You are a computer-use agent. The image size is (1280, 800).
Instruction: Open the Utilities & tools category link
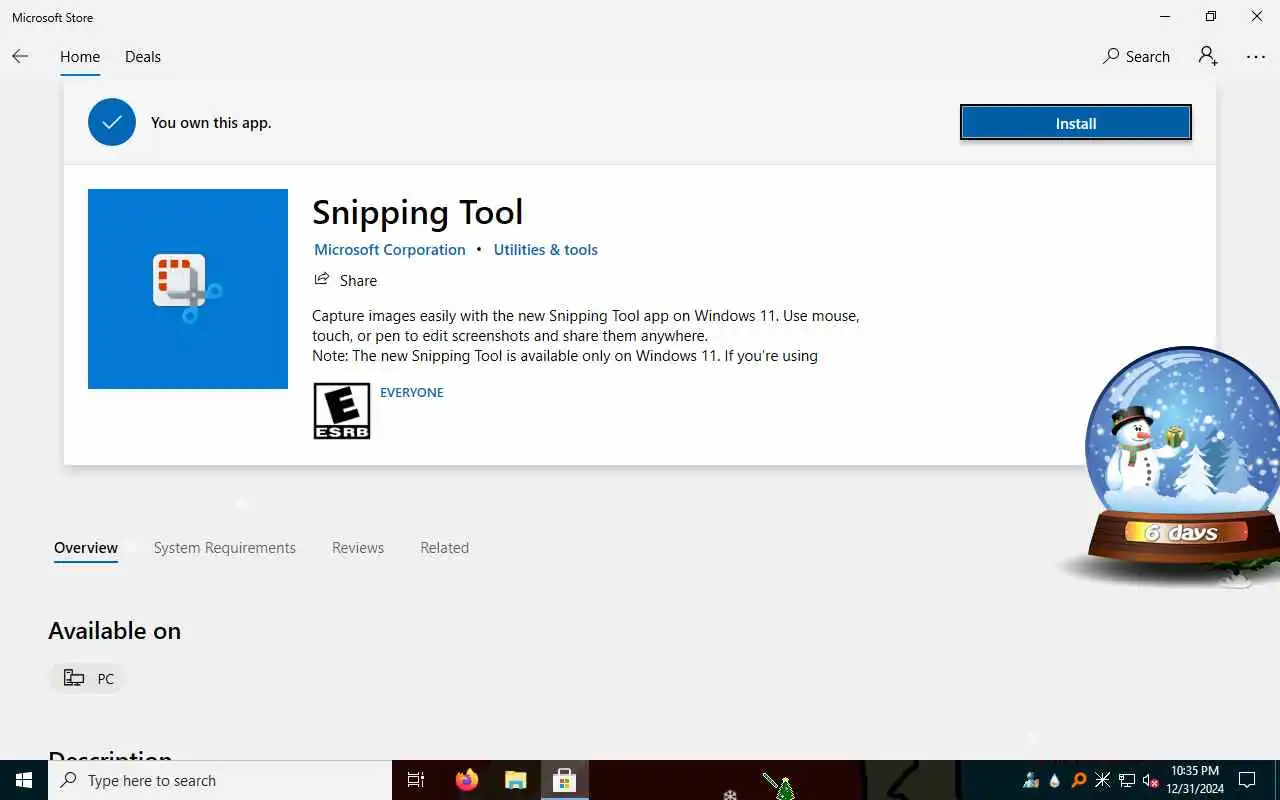[546, 250]
